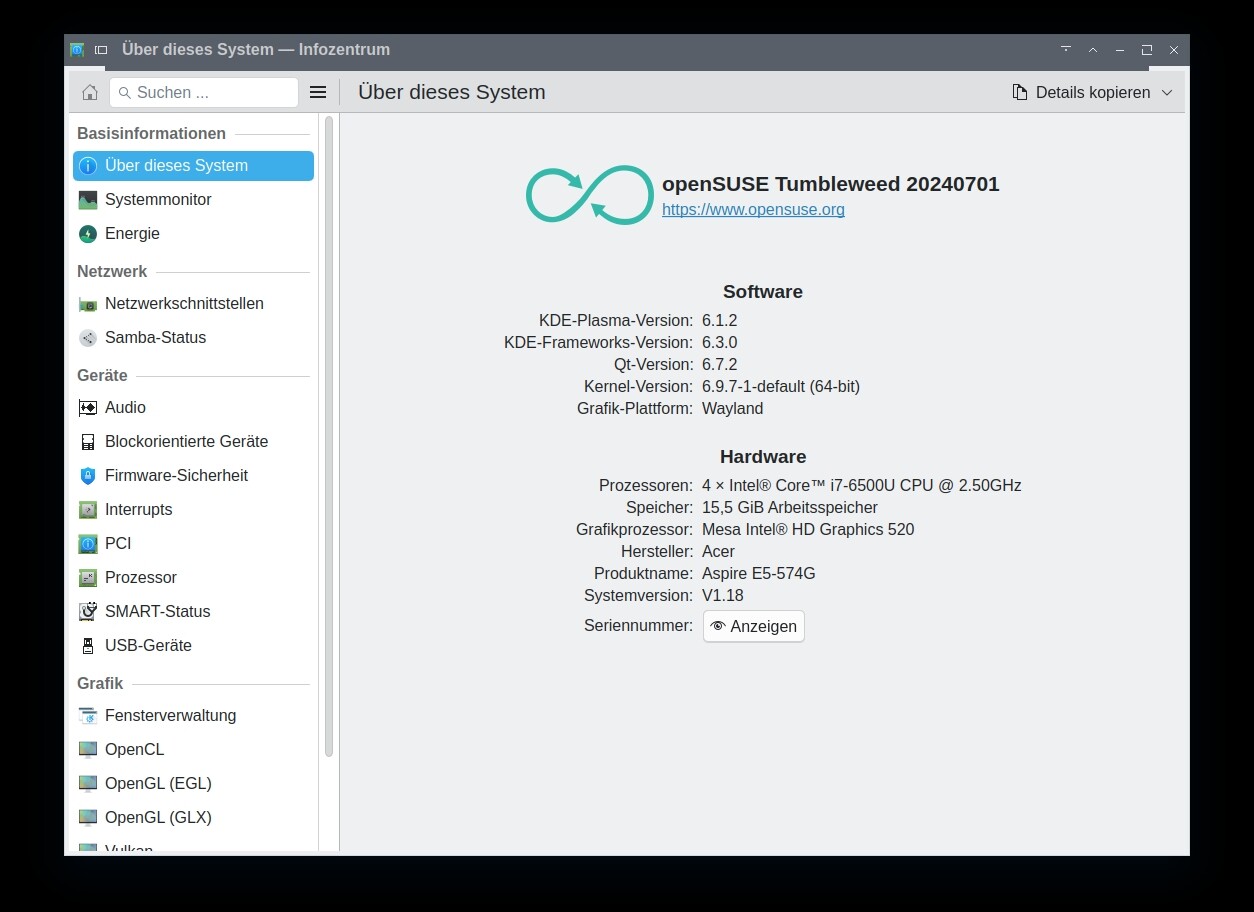Viewport: 1254px width, 912px height.
Task: Click Grafikprozessor value Mesa Intel HD Graphics 520
Action: (808, 530)
